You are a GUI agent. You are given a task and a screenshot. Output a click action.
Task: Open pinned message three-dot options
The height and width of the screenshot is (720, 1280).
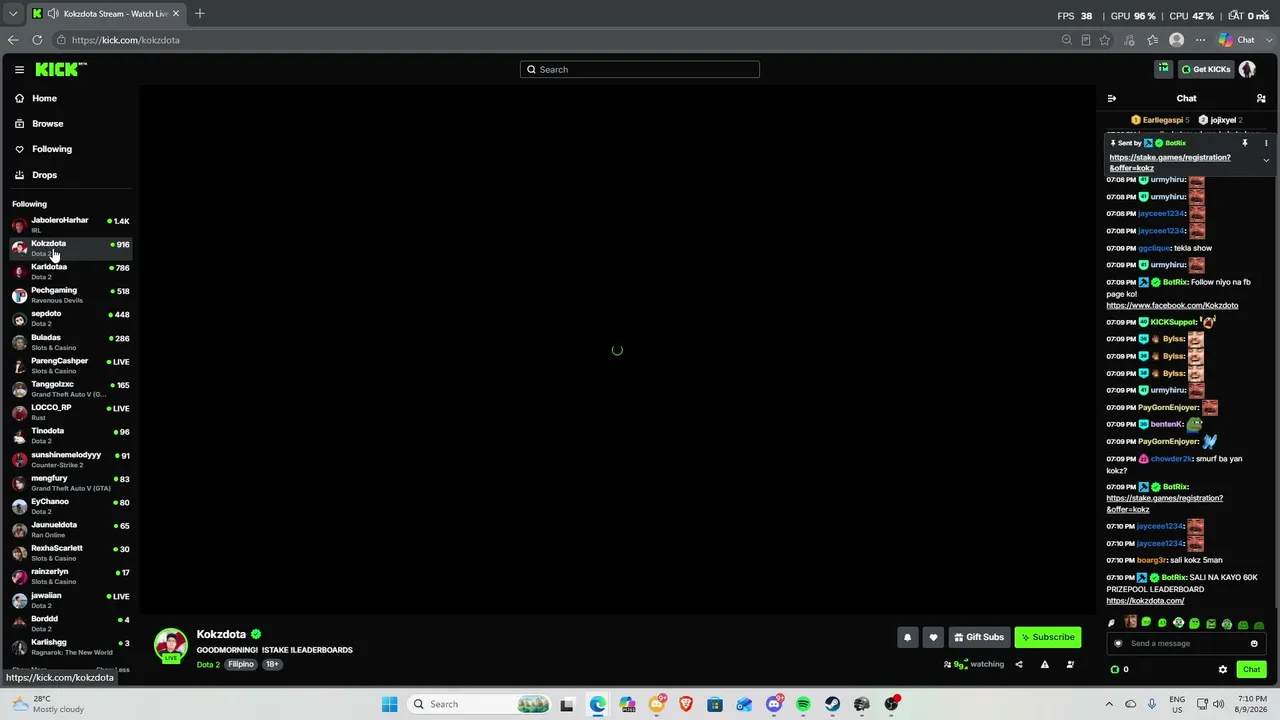(x=1266, y=143)
